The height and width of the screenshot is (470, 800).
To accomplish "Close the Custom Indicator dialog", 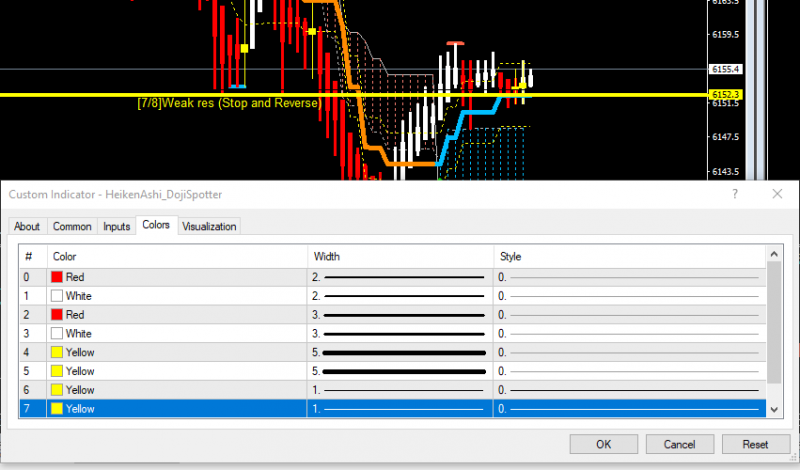I will tap(777, 194).
